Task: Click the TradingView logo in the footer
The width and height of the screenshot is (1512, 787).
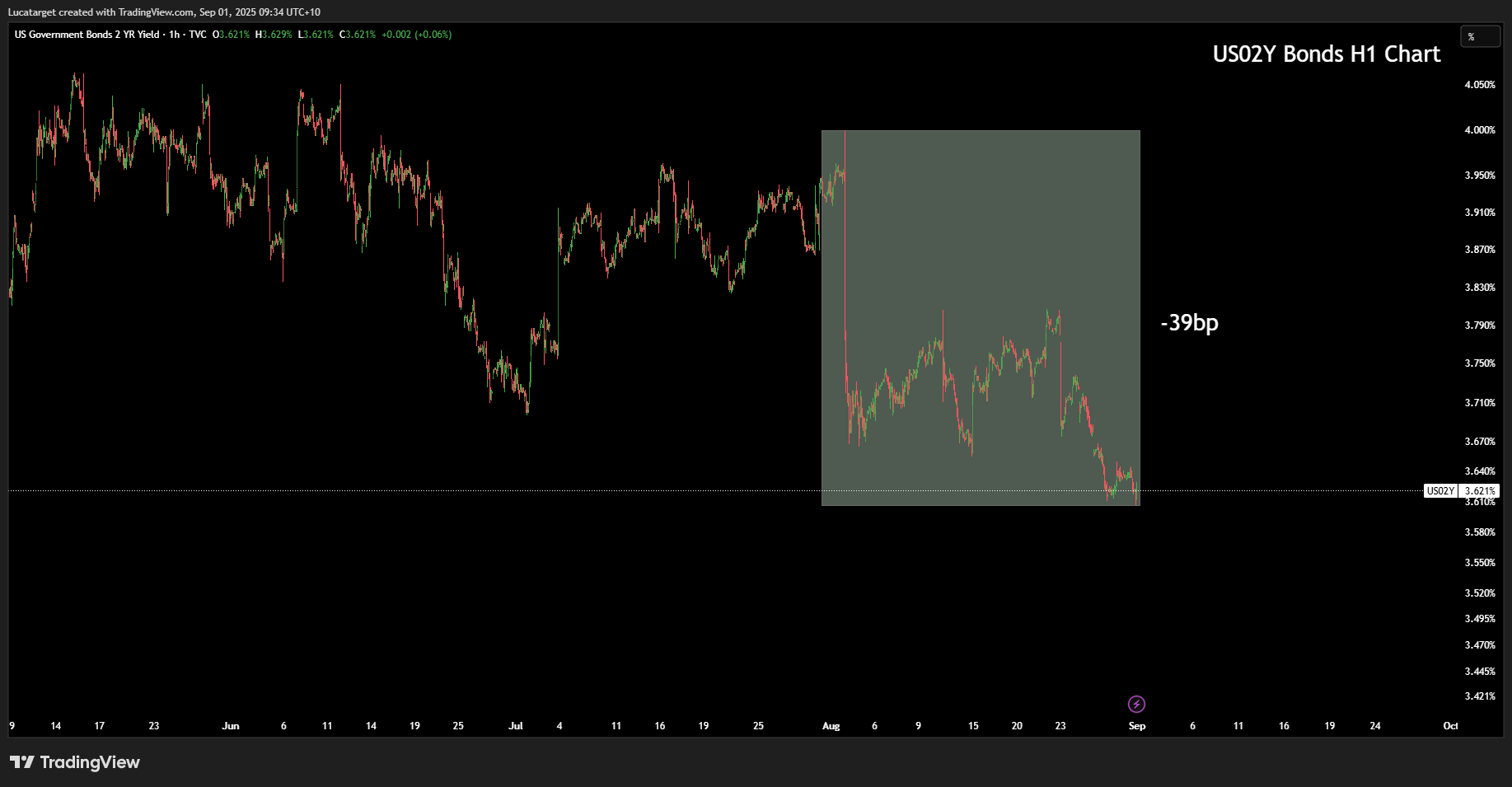Action: (x=75, y=762)
